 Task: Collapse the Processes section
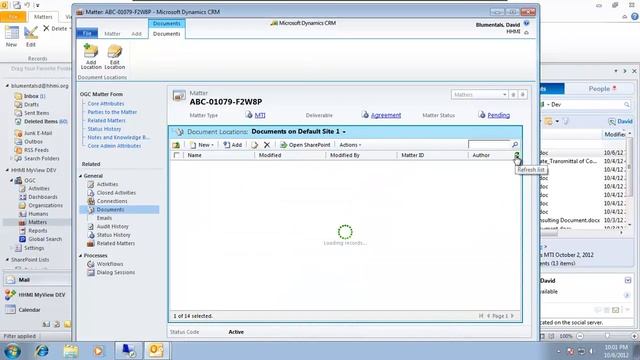point(80,256)
